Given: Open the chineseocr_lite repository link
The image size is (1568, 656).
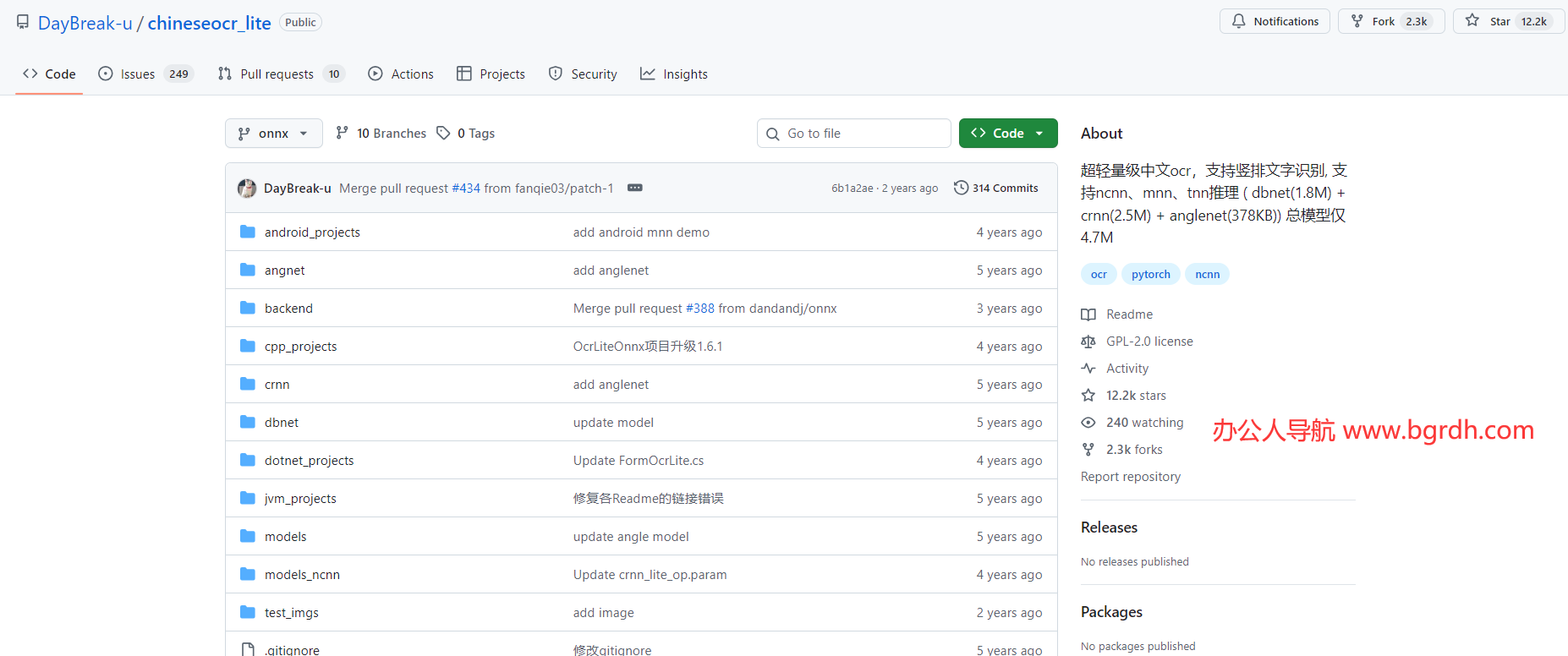Looking at the screenshot, I should 209,23.
